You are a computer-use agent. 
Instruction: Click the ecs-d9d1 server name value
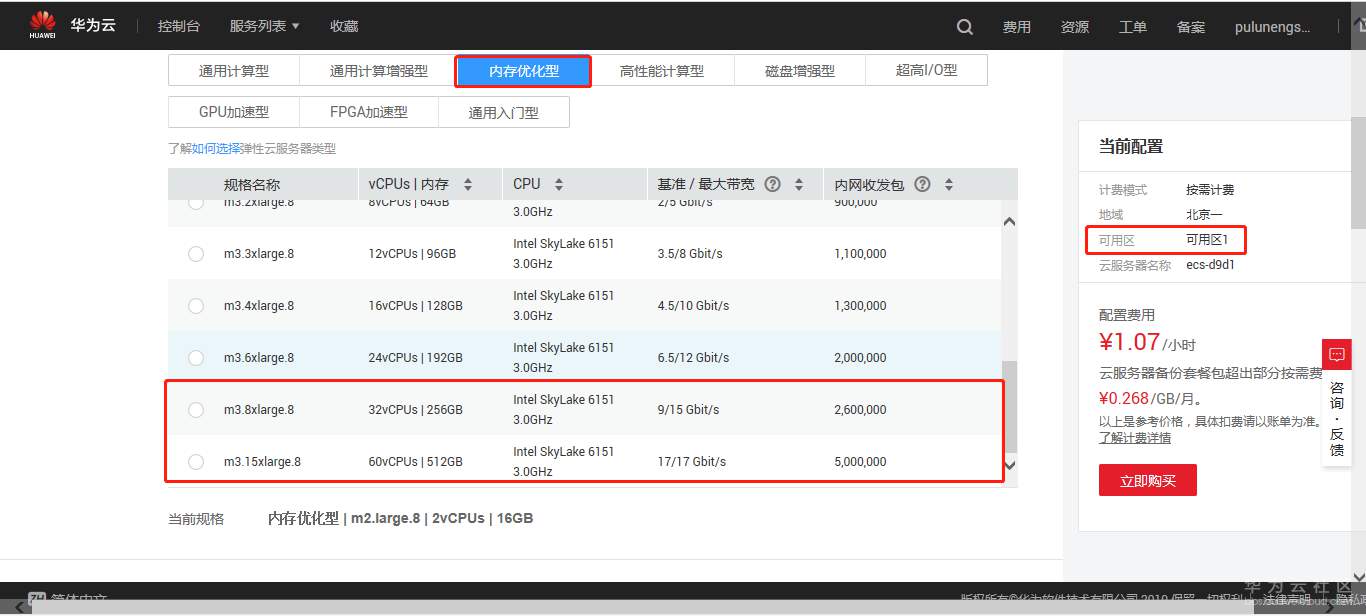click(x=1210, y=265)
